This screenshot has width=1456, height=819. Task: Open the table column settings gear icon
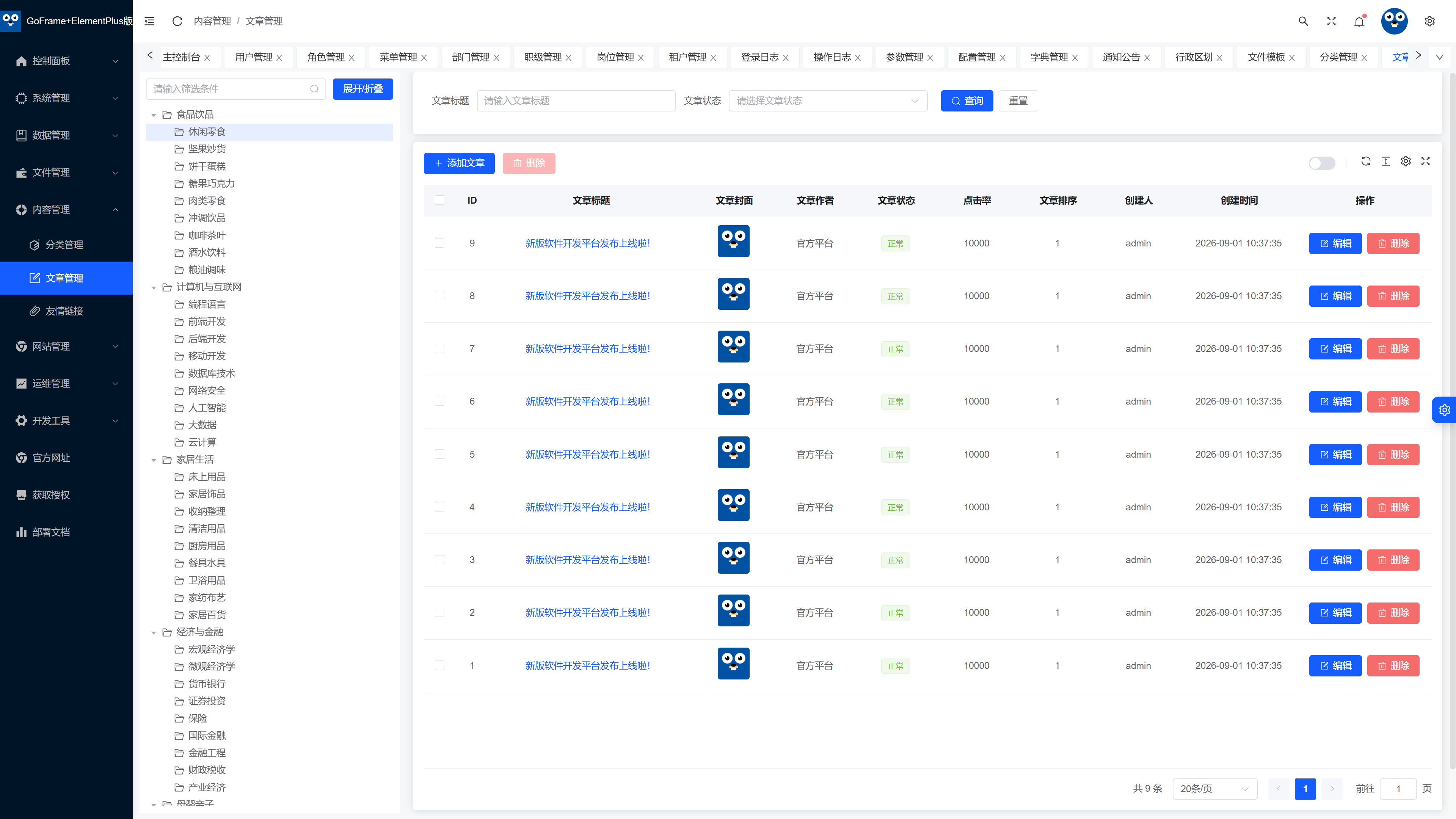[x=1406, y=162]
